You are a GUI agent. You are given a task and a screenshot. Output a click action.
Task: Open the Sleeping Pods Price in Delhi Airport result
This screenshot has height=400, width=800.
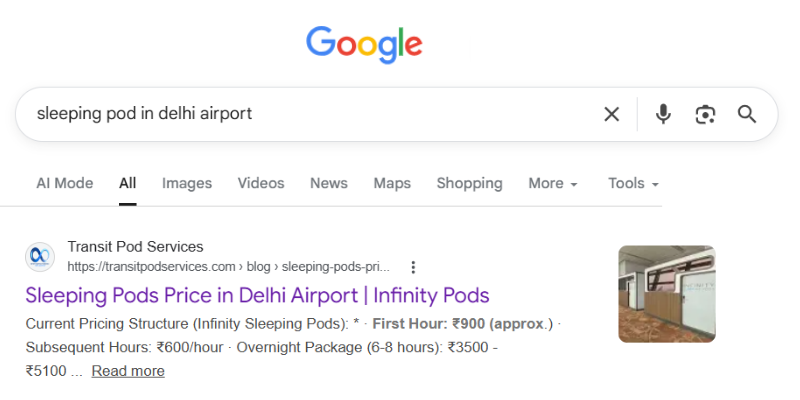coord(257,296)
